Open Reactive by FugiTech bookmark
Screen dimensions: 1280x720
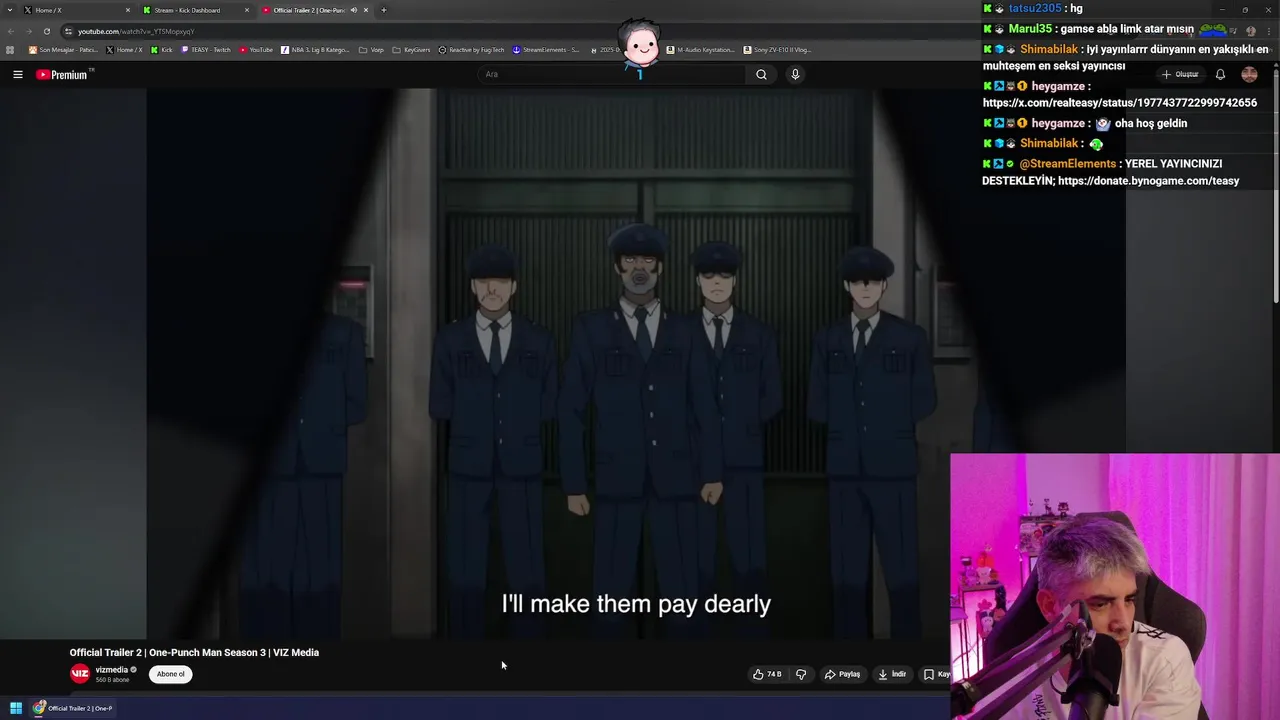pos(471,49)
